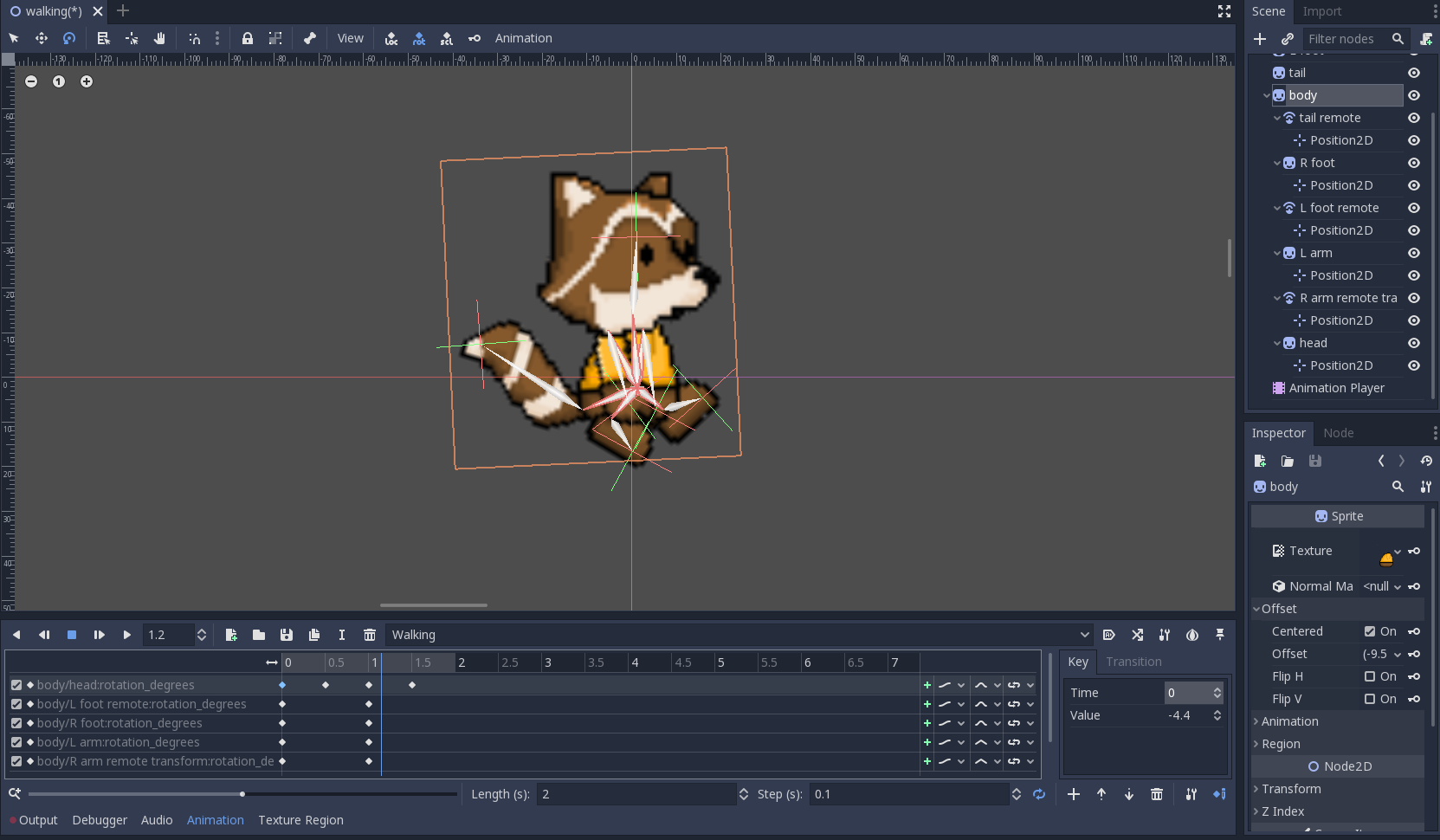Toggle visibility of the body node
Screen dimensions: 1440x840
1414,95
